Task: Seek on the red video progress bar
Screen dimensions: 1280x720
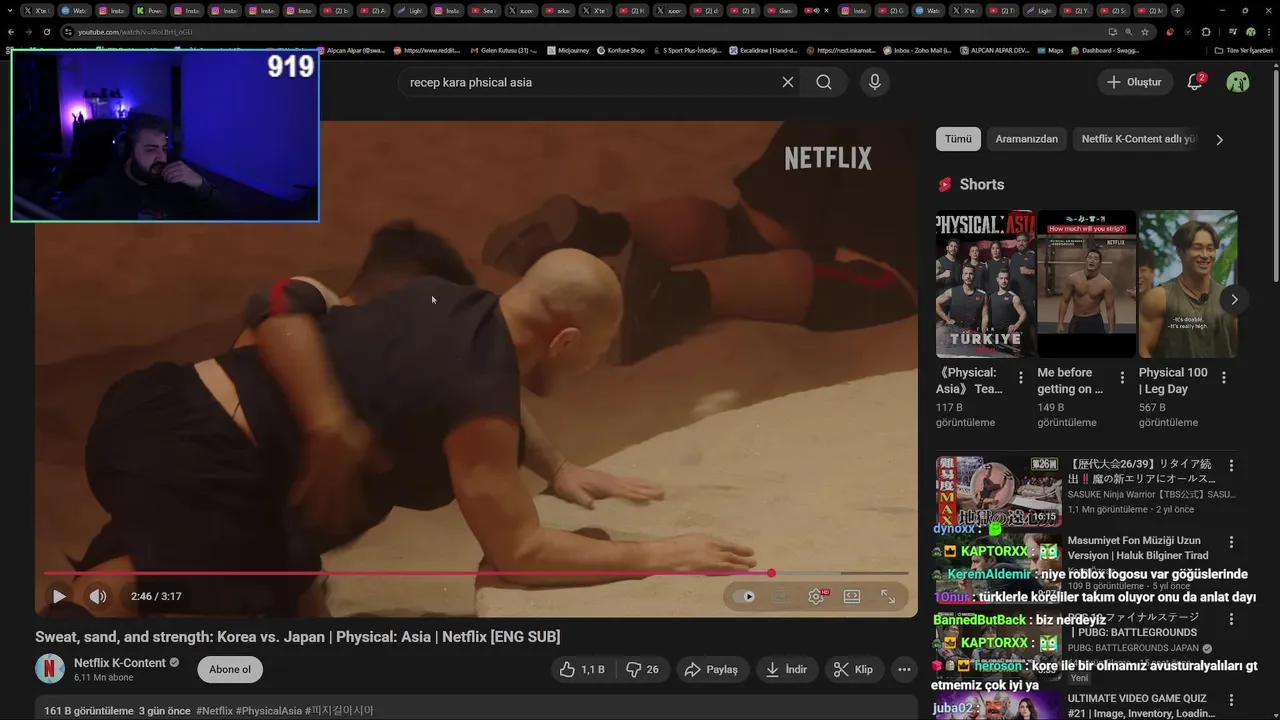Action: pyautogui.click(x=476, y=573)
